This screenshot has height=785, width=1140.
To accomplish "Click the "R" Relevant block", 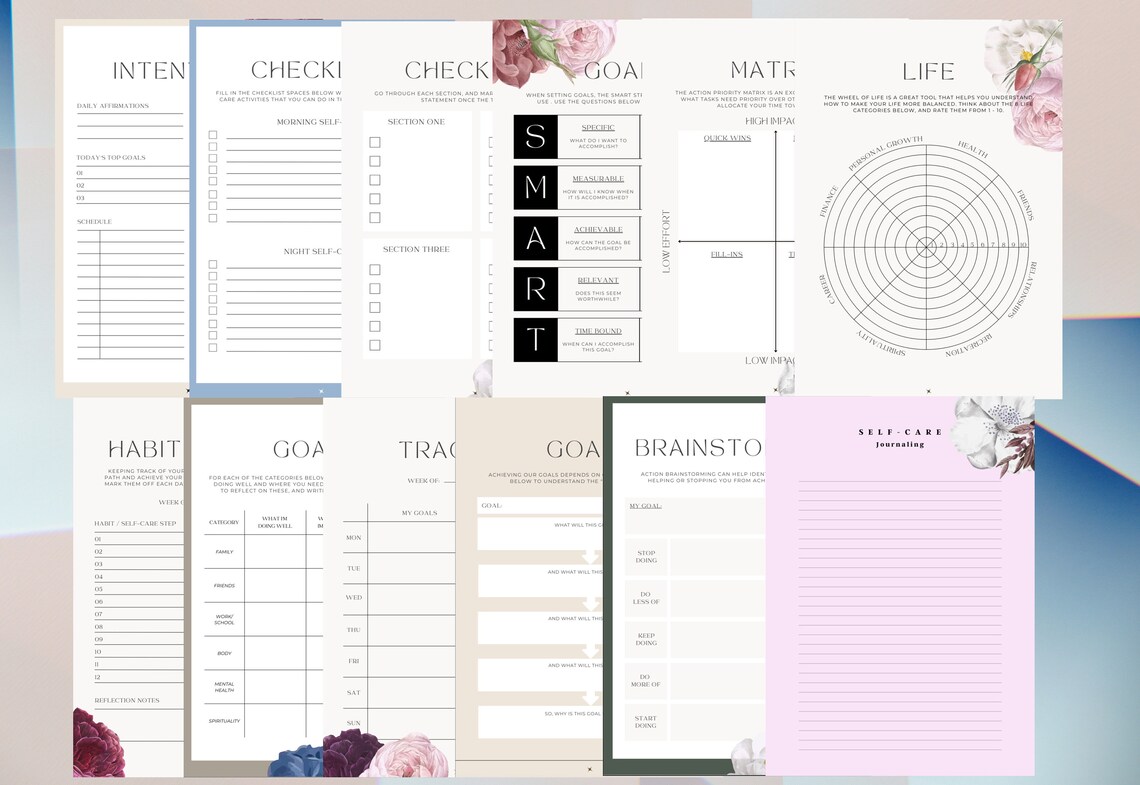I will pyautogui.click(x=533, y=289).
